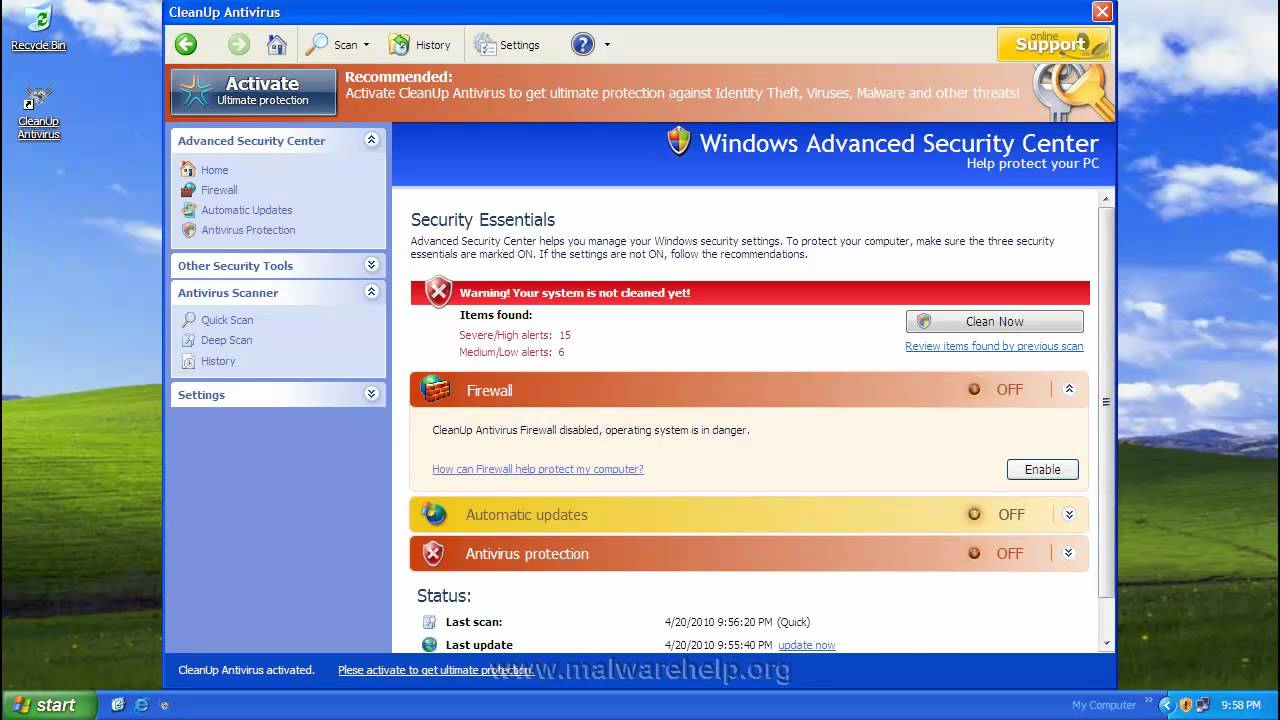Click Please activate to get ultimate protection

434,670
